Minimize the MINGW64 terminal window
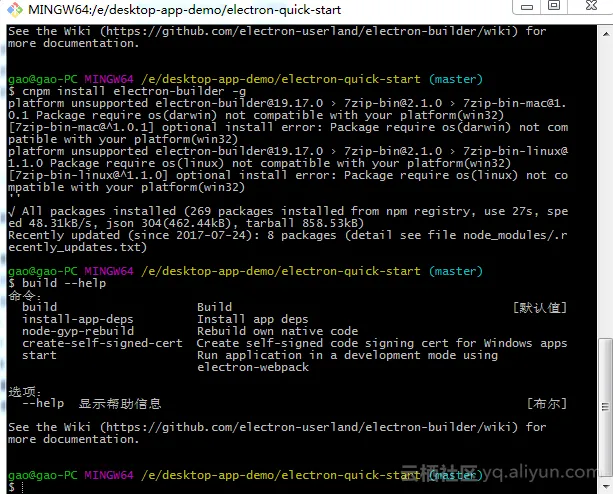This screenshot has height=494, width=613. point(527,7)
